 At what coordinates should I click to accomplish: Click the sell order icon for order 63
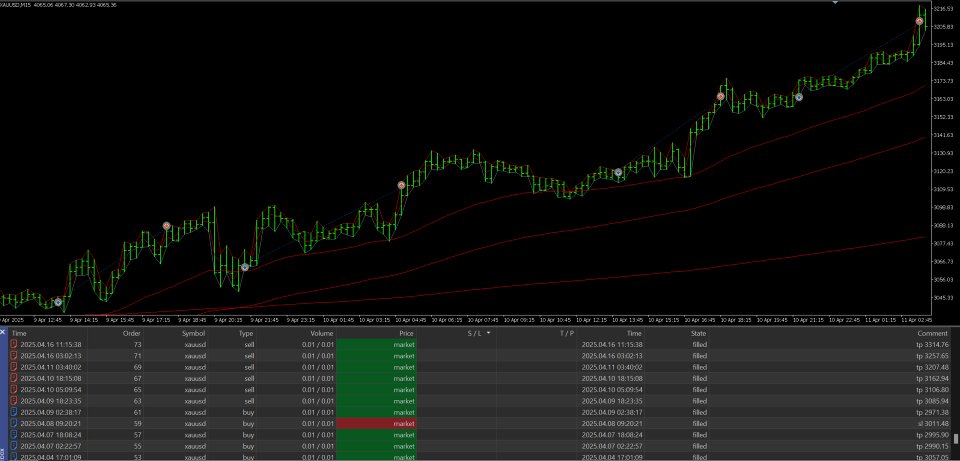coord(14,401)
